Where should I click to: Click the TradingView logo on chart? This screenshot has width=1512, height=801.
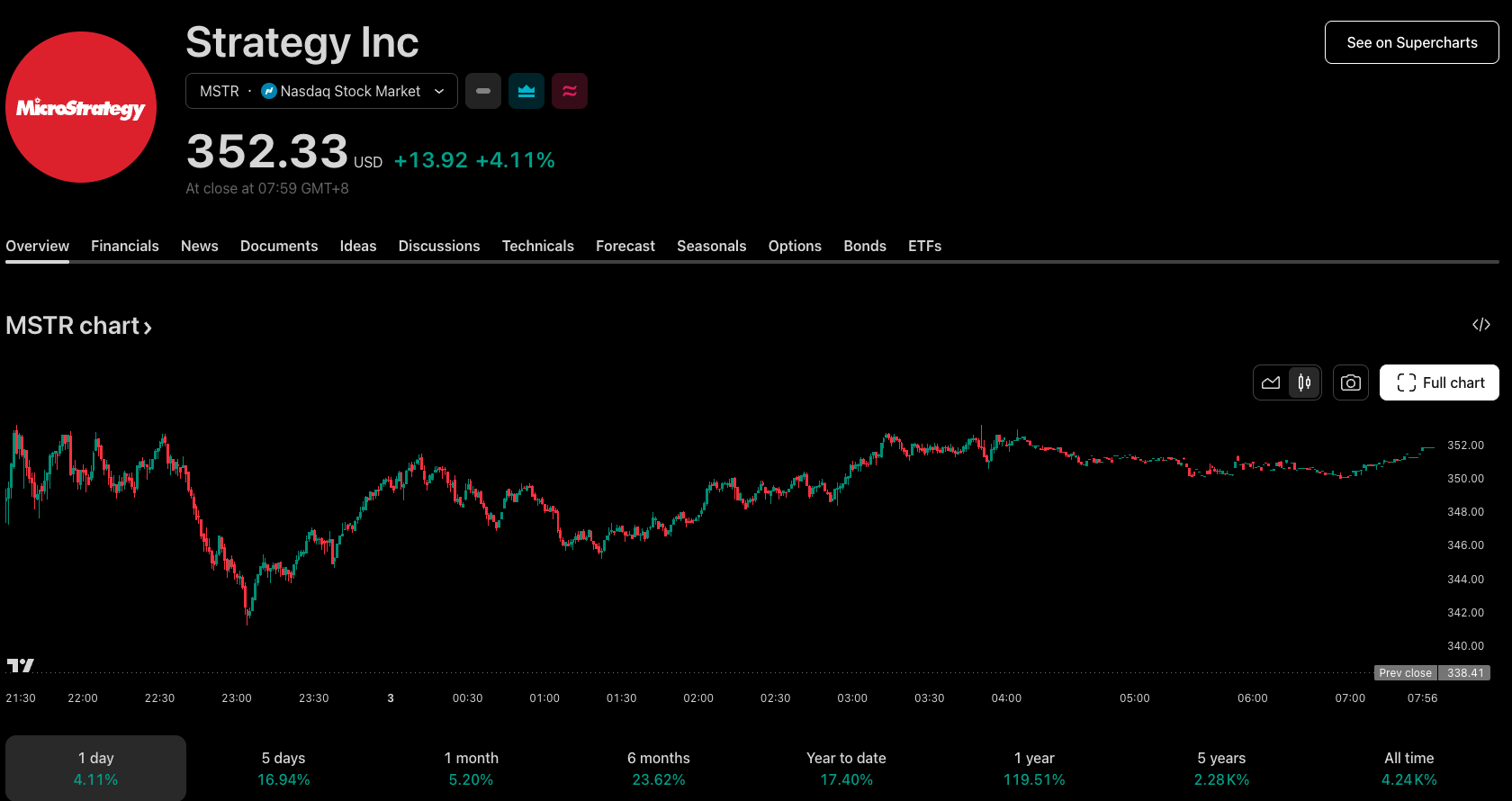[x=20, y=665]
